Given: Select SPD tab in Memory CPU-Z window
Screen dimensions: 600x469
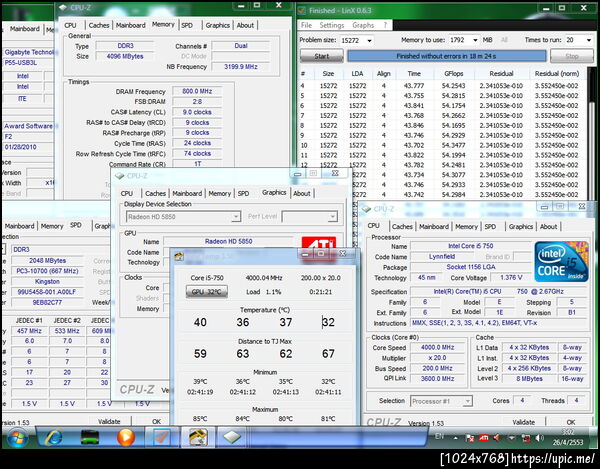Looking at the screenshot, I should [x=187, y=25].
